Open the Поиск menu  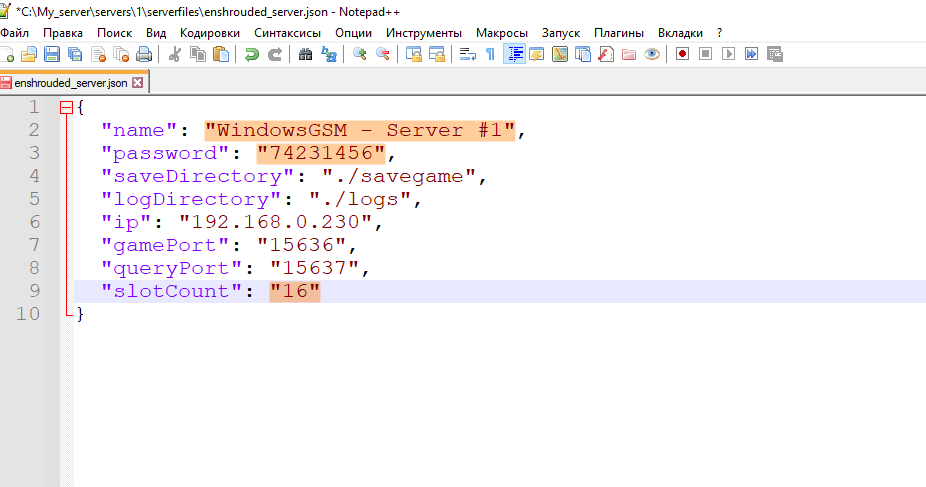tap(115, 33)
